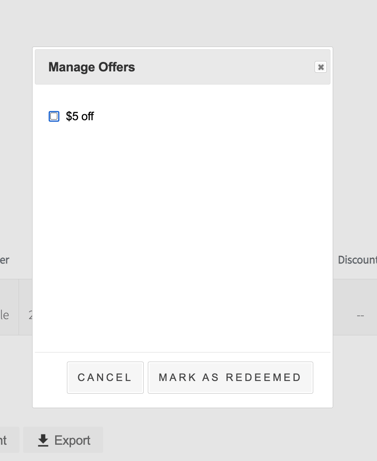Select the "--" discount cell in the row
Viewport: 377px width, 461px height.
tap(360, 315)
